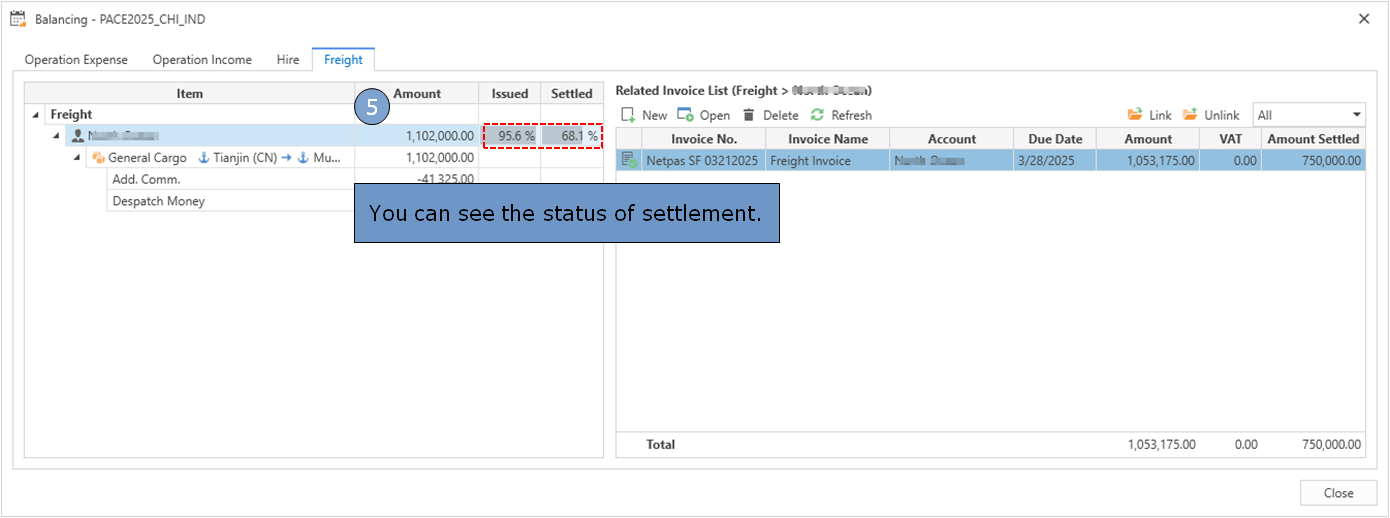The width and height of the screenshot is (1390, 518).
Task: Click the General Cargo item icon
Action: coord(99,158)
